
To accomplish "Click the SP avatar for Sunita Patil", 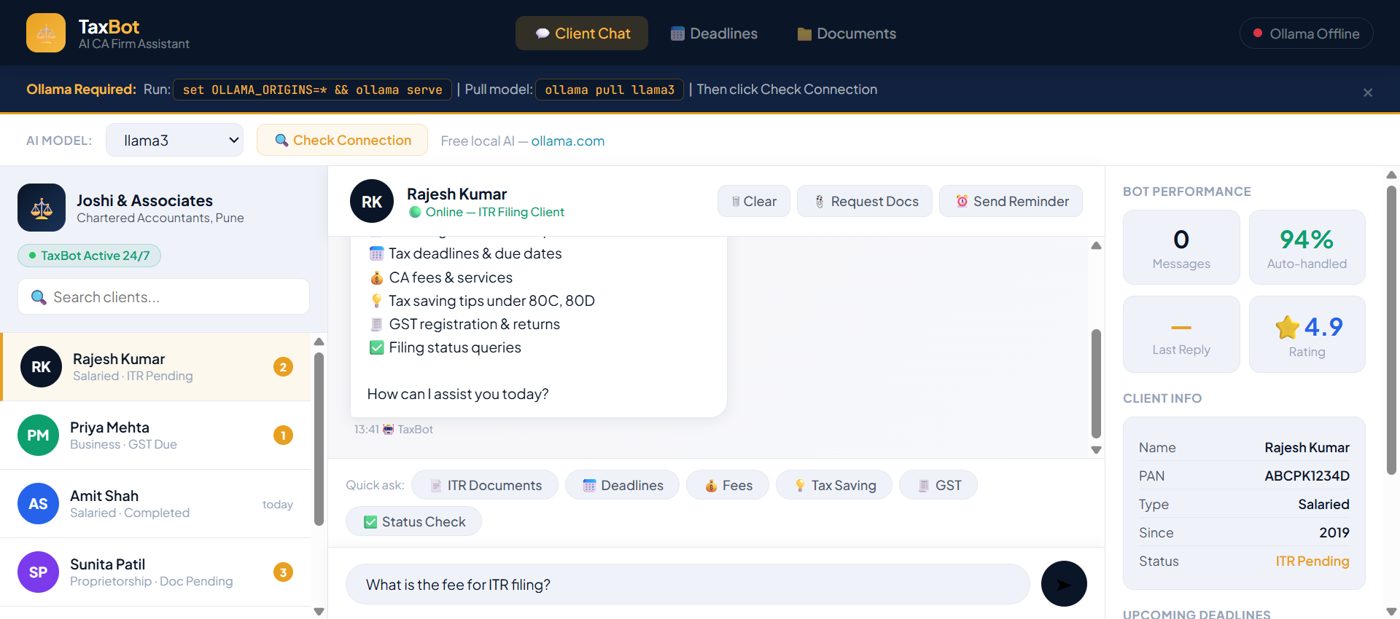I will pos(38,572).
